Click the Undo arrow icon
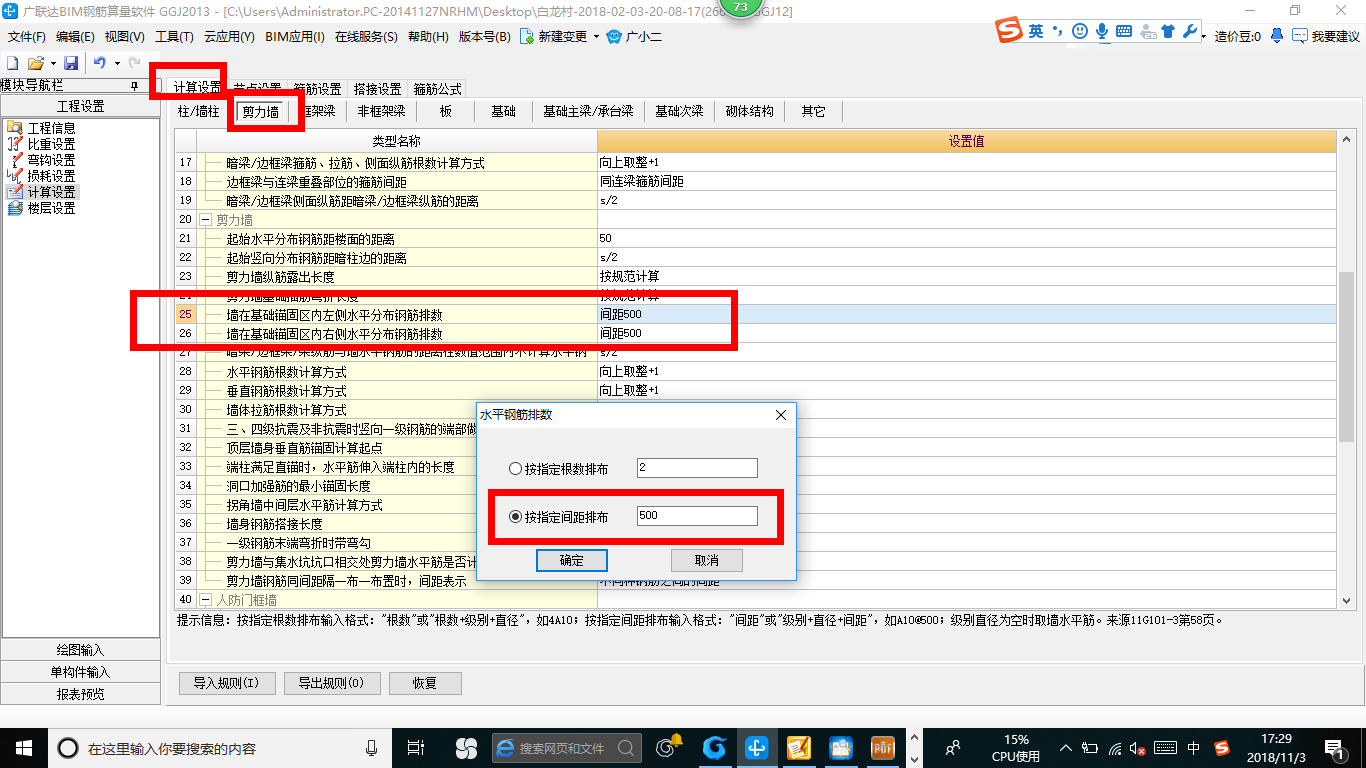1366x768 pixels. [x=99, y=63]
